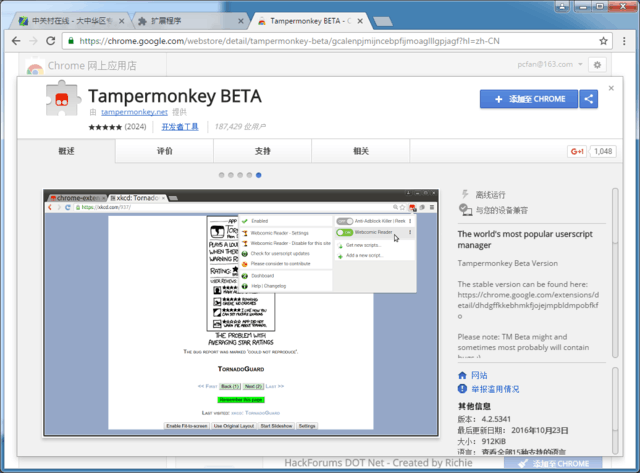The height and width of the screenshot is (473, 640).
Task: Select the first screenshot carousel dot
Action: tap(221, 175)
